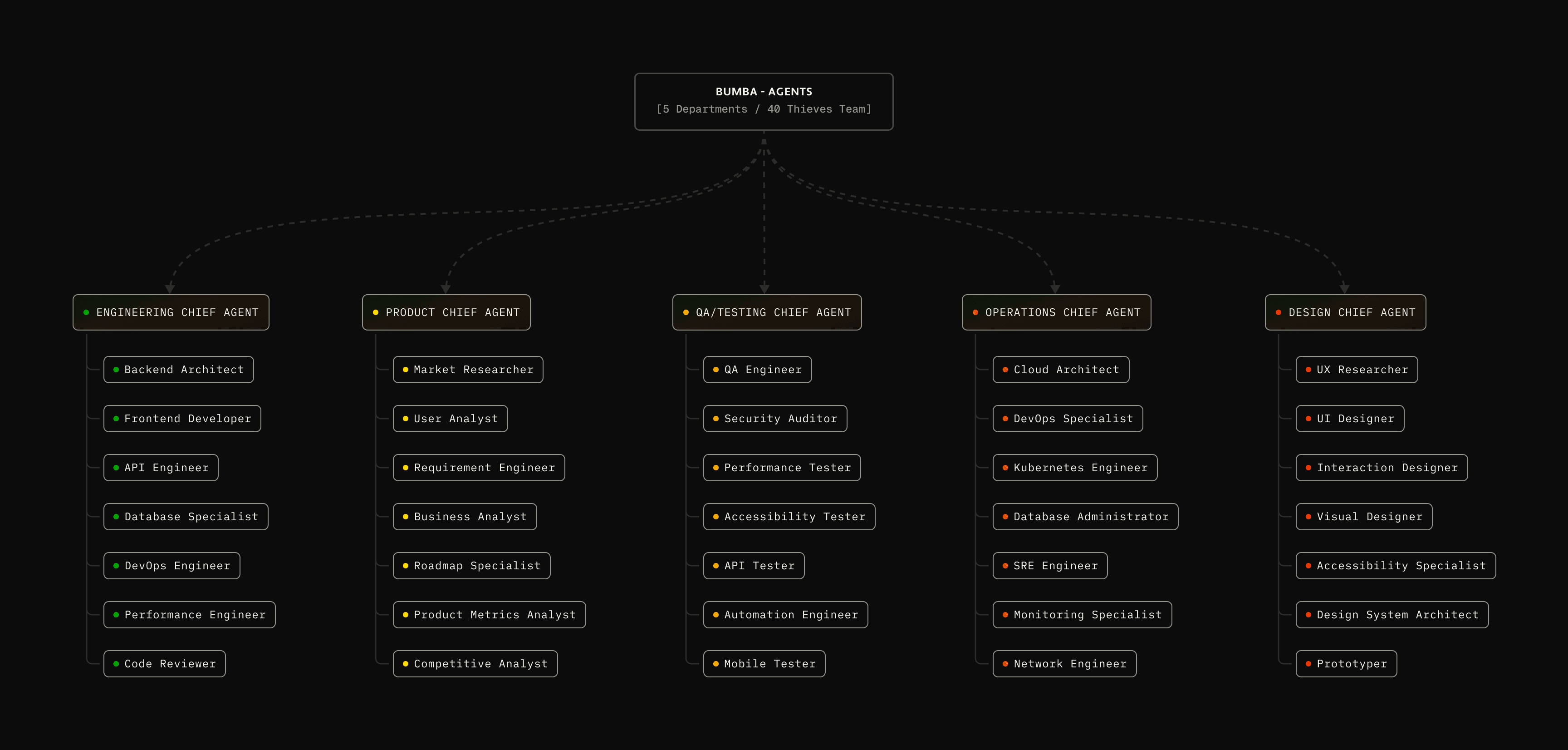Click the green status dot on Engineering Chief
The image size is (1568, 750).
(x=86, y=312)
